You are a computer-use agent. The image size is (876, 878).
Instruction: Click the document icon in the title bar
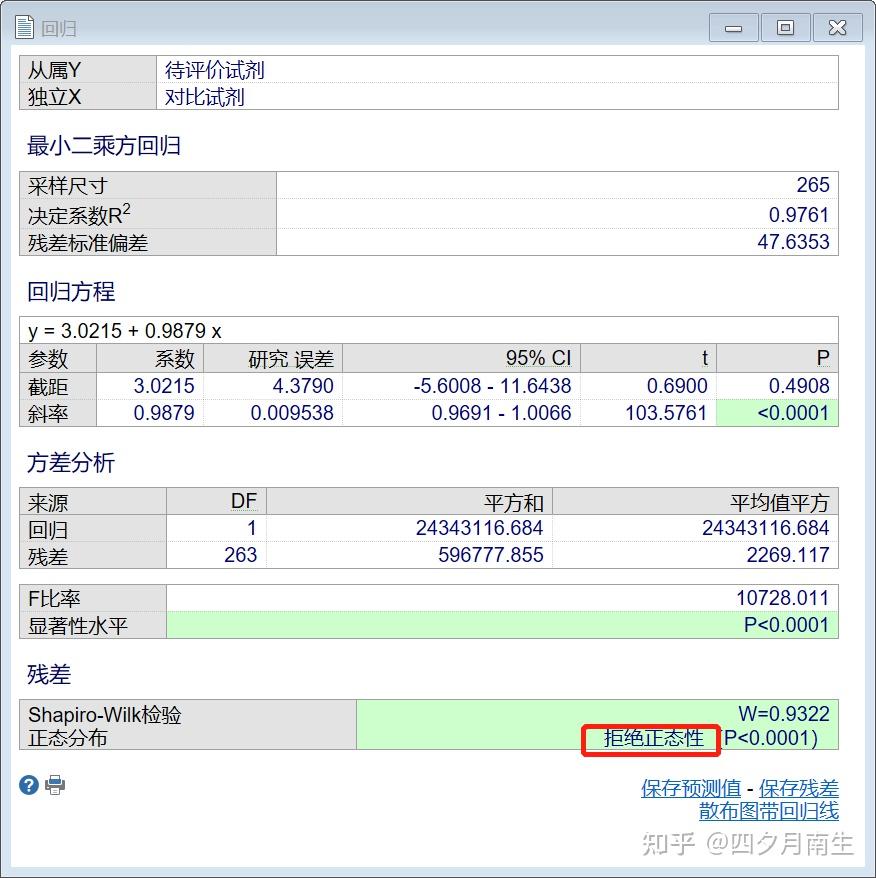coord(23,27)
